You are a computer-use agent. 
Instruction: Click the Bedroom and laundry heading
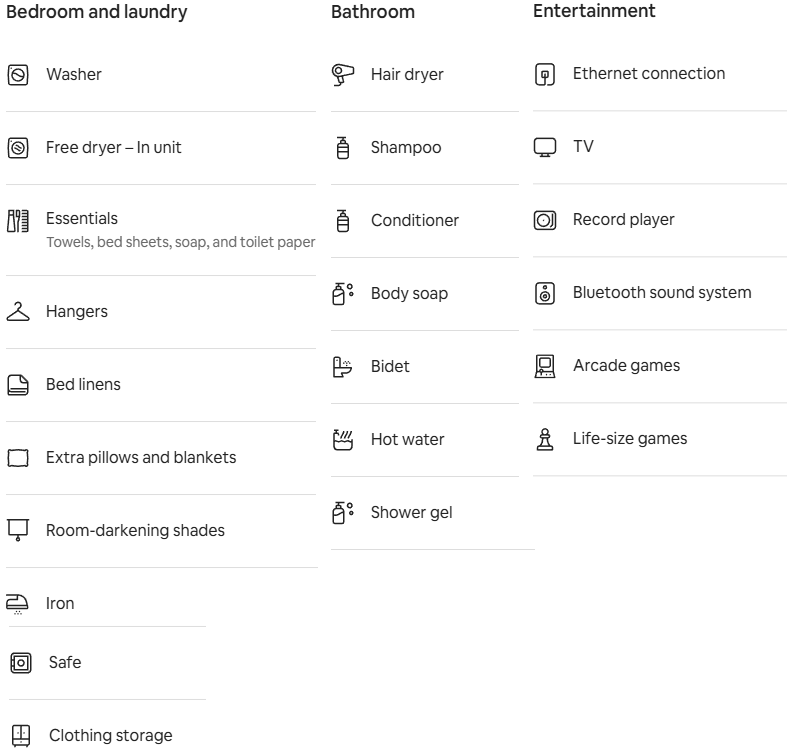coord(96,12)
